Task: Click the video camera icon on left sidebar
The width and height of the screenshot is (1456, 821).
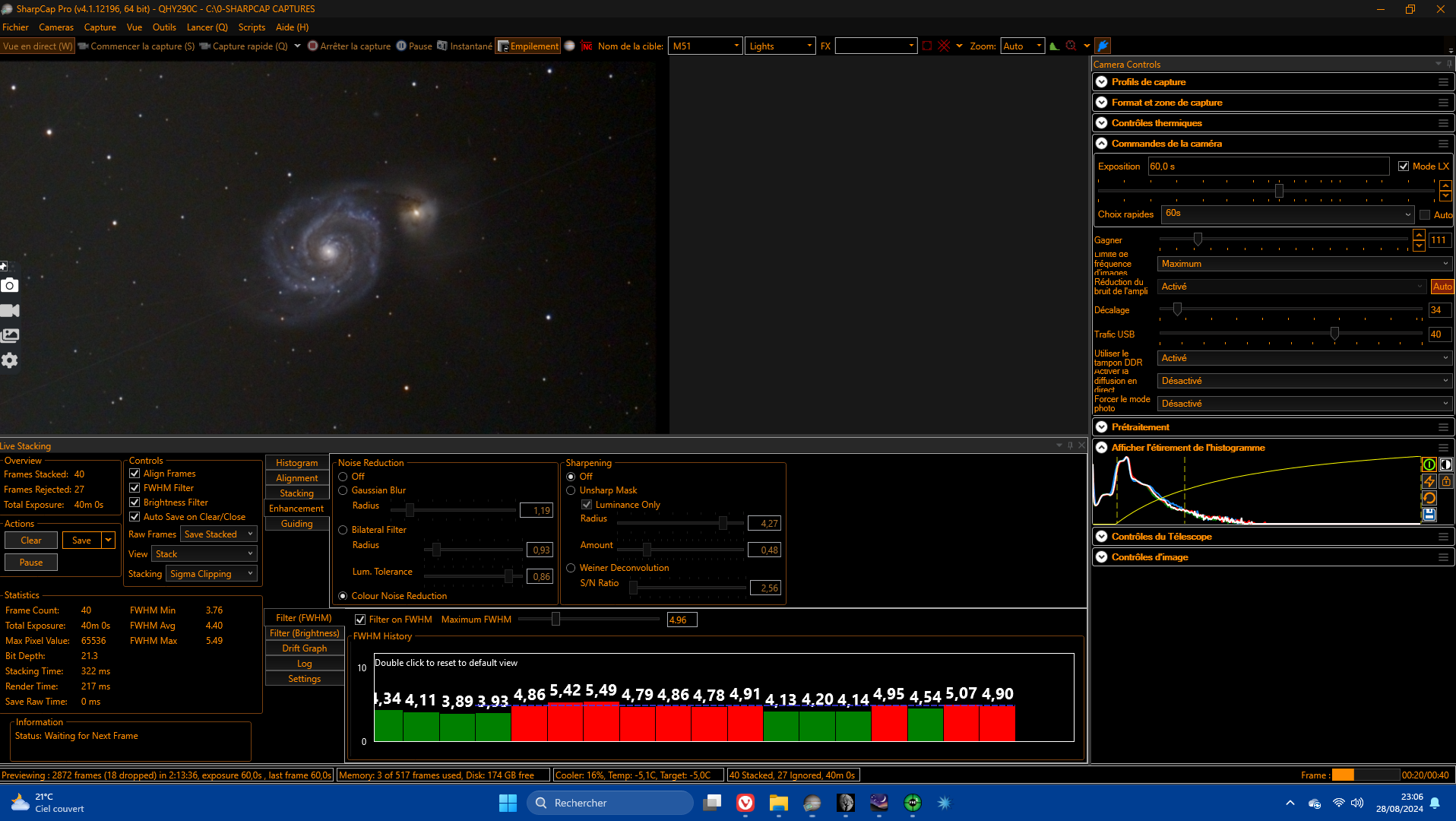Action: click(x=10, y=310)
